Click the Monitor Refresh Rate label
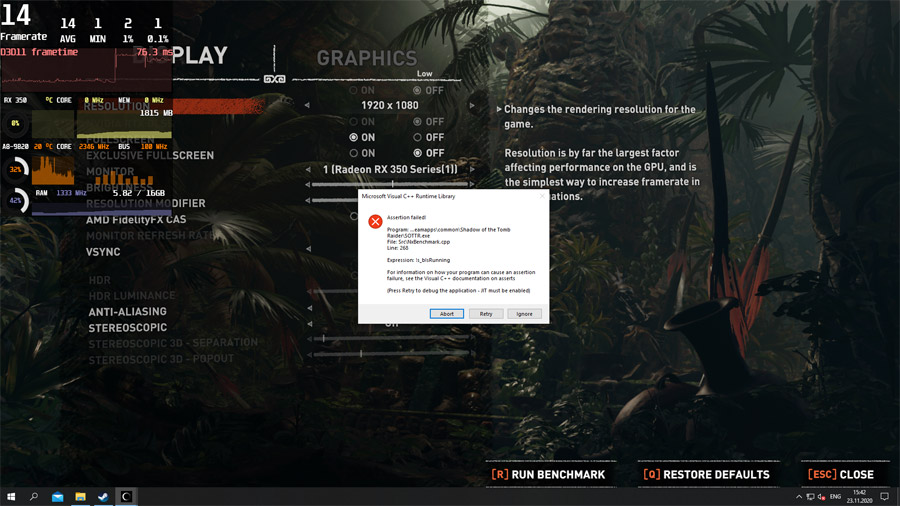 (150, 236)
